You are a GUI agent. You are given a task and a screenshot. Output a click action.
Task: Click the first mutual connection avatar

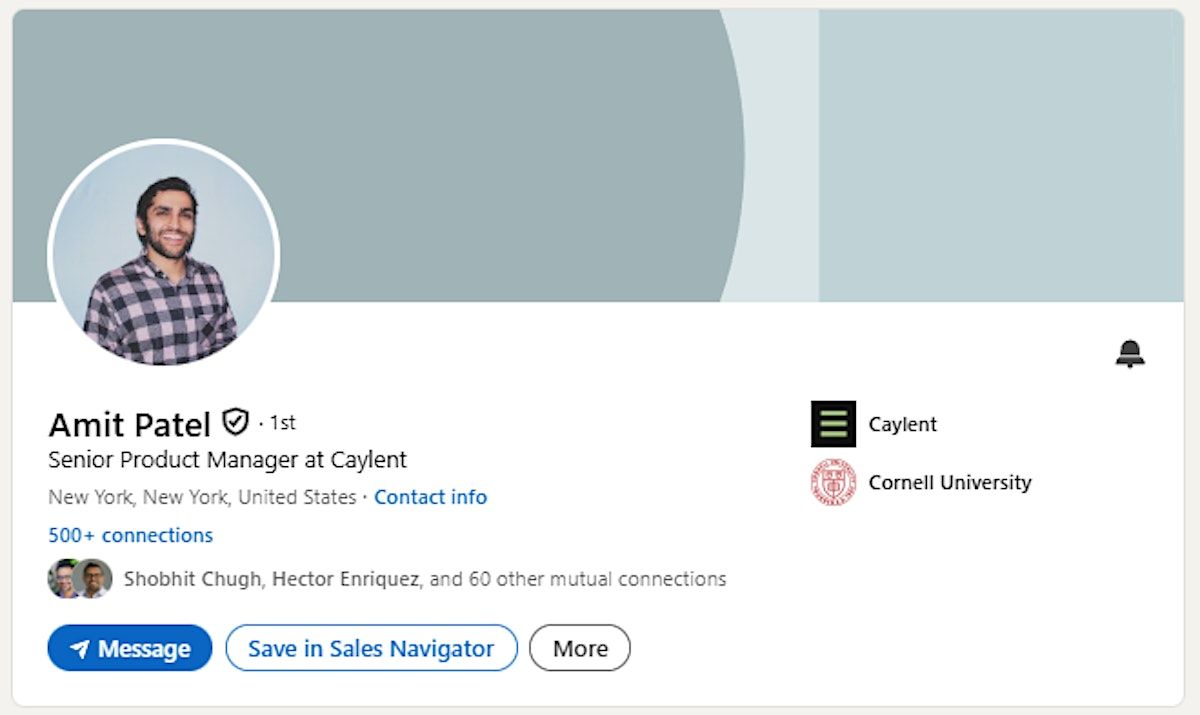coord(63,578)
